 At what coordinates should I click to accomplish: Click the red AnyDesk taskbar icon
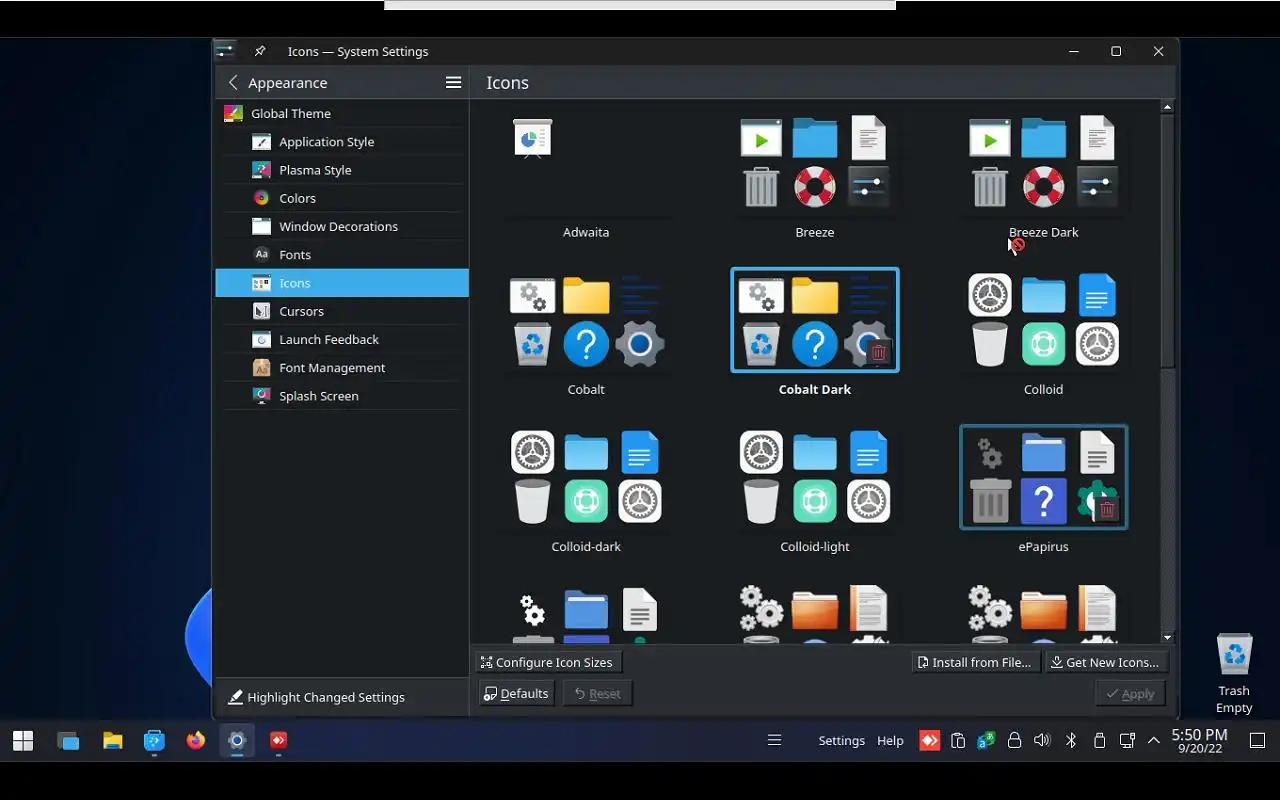coord(279,741)
